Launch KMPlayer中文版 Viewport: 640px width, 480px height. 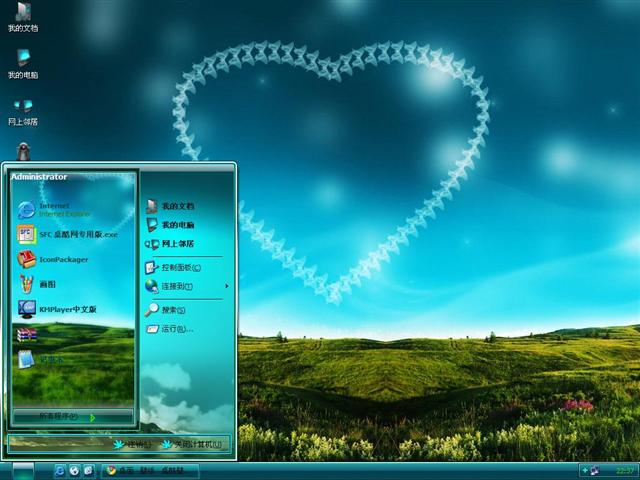57,309
